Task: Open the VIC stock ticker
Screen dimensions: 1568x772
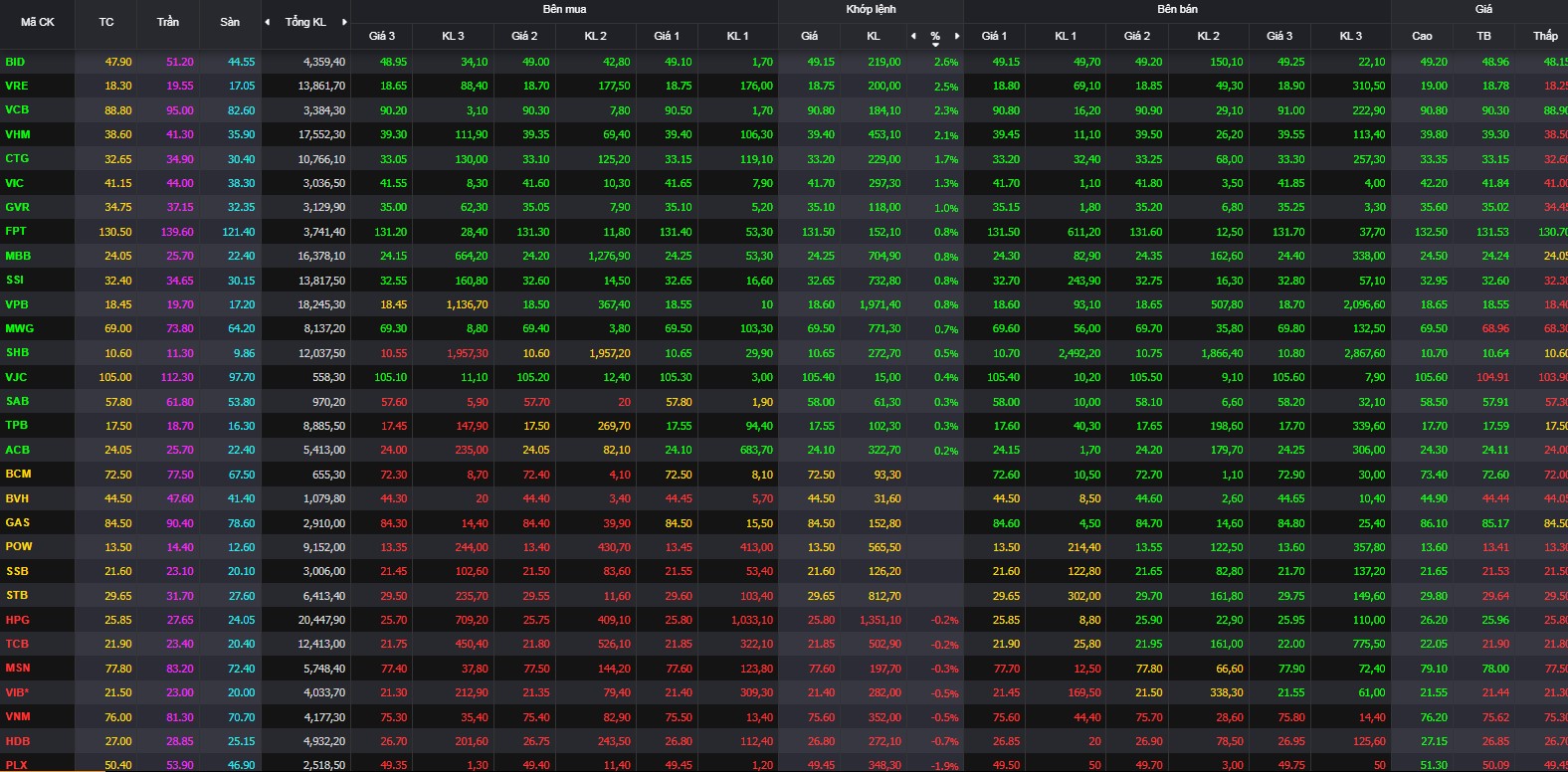Action: pos(15,183)
